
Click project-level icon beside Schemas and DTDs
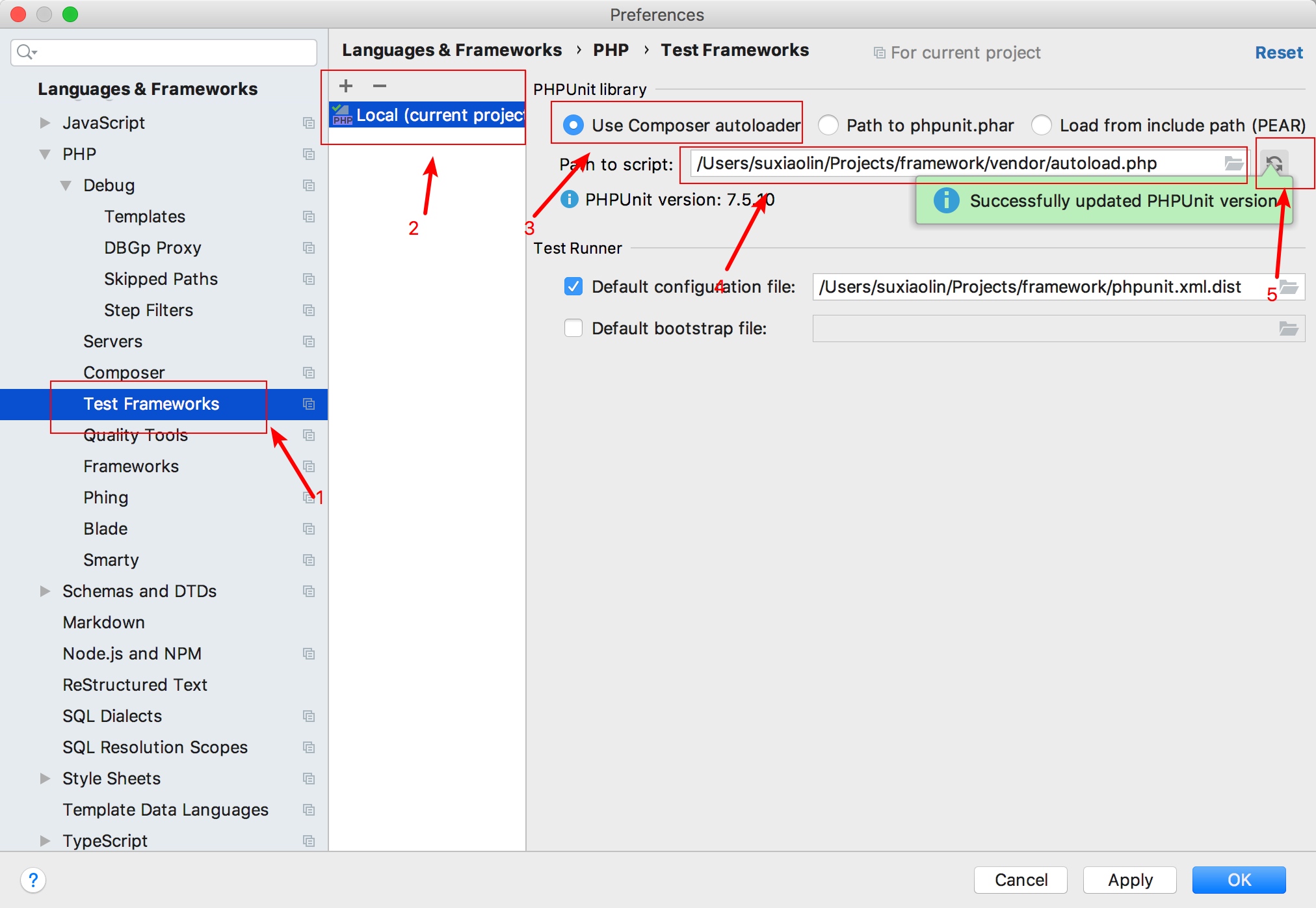[x=309, y=591]
